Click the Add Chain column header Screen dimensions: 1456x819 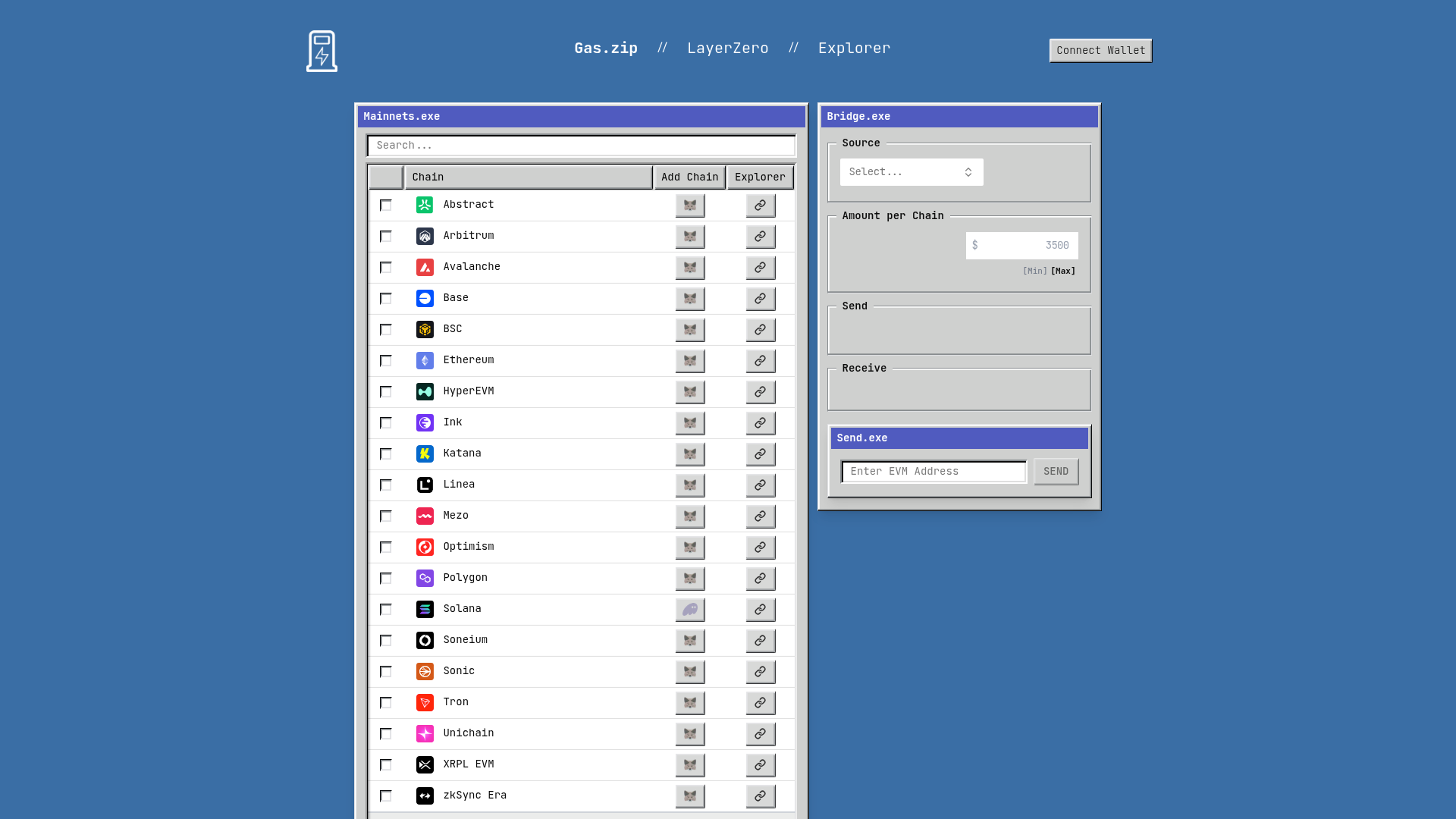point(690,177)
